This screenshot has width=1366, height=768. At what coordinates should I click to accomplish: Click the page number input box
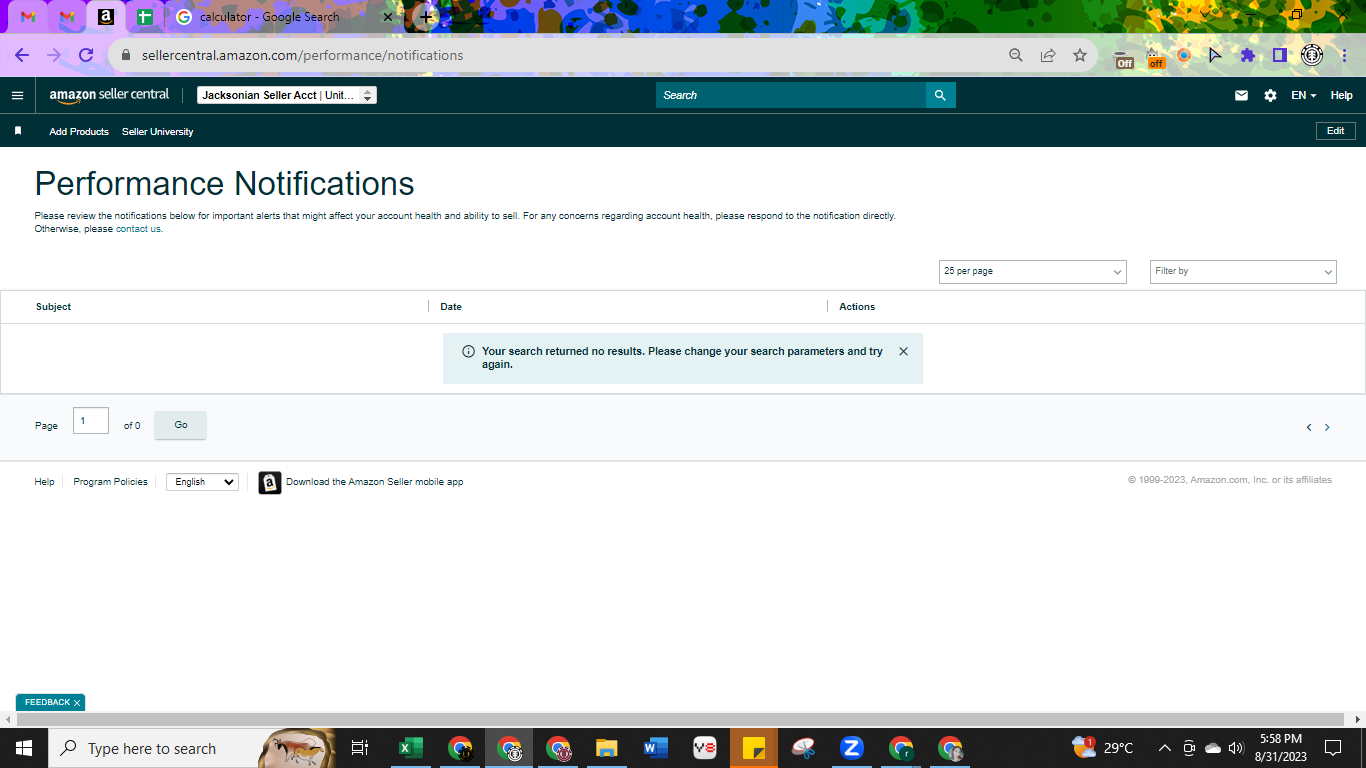91,421
